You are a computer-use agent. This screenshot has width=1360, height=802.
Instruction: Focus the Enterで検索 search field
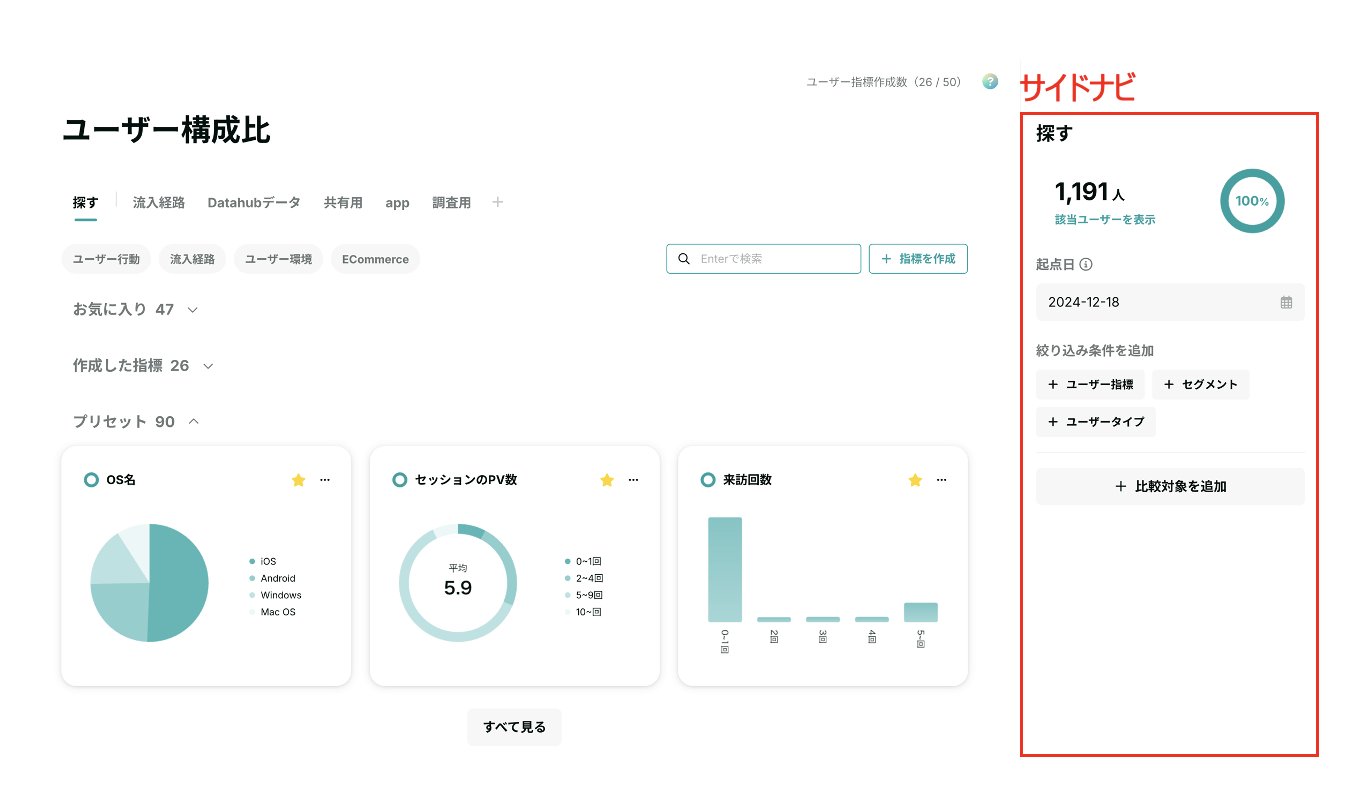click(x=764, y=259)
